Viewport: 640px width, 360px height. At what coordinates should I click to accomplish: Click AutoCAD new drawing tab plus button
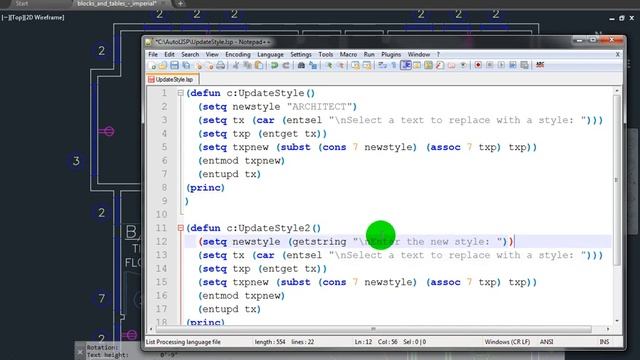(180, 4)
